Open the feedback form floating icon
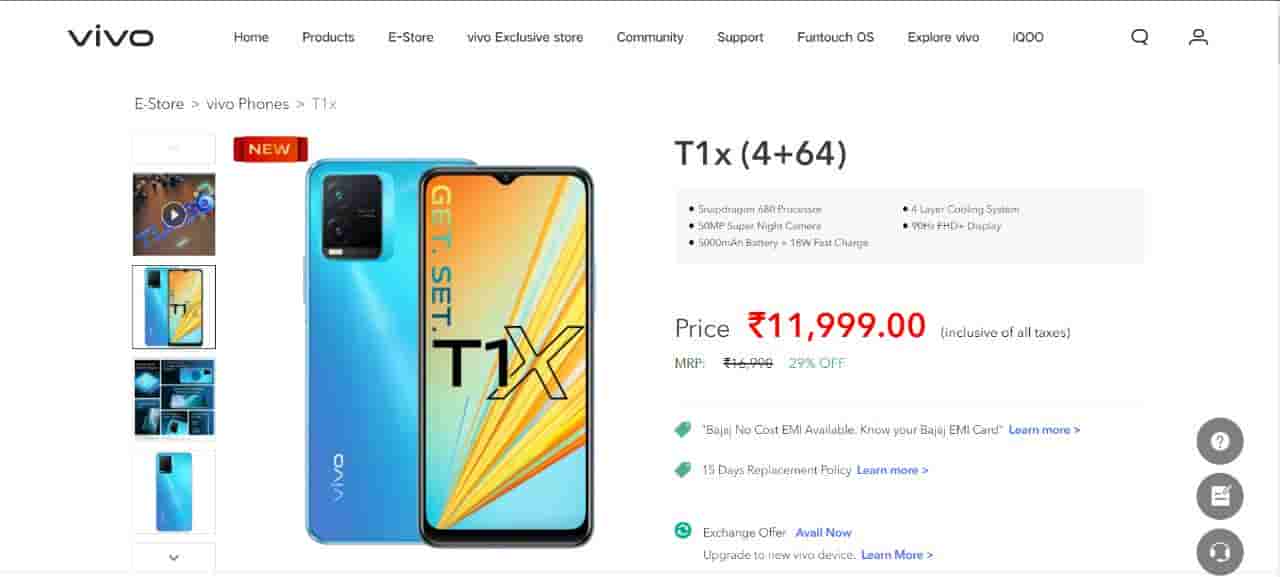This screenshot has height=577, width=1280. click(x=1220, y=496)
